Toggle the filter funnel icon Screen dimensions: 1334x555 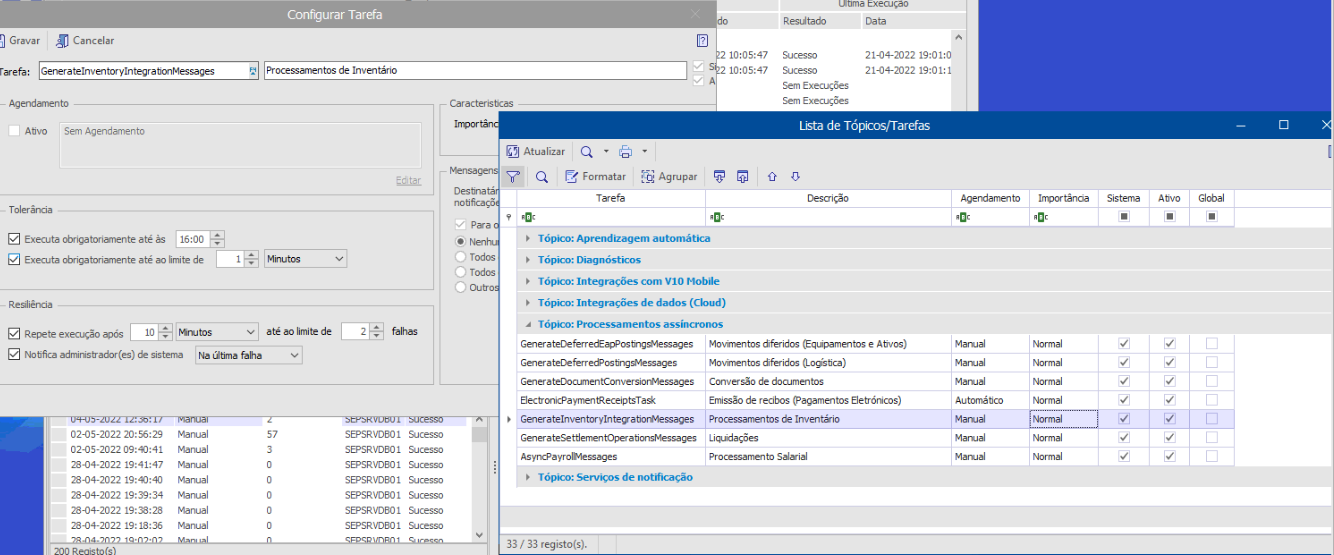click(x=513, y=177)
